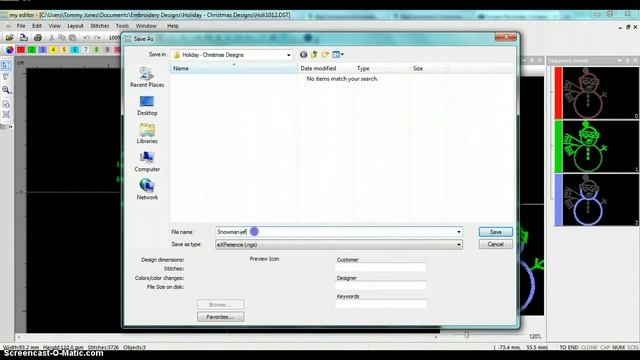Choose the select objects tool in left toolbar
640x360 pixels.
pyautogui.click(x=6, y=65)
